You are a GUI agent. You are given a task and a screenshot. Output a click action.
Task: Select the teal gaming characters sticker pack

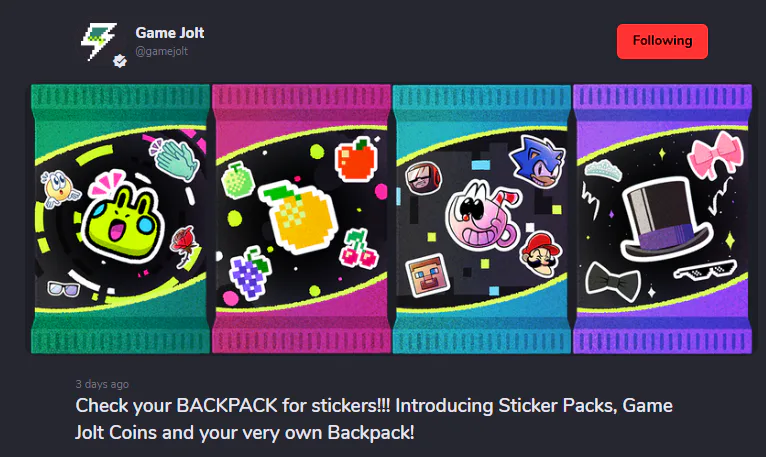point(482,218)
